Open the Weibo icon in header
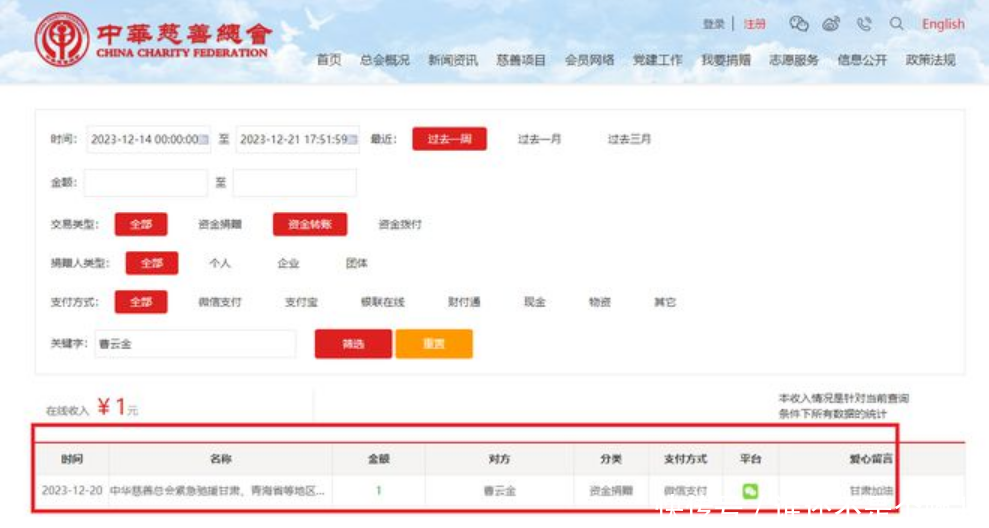This screenshot has height=528, width=989. [x=831, y=24]
